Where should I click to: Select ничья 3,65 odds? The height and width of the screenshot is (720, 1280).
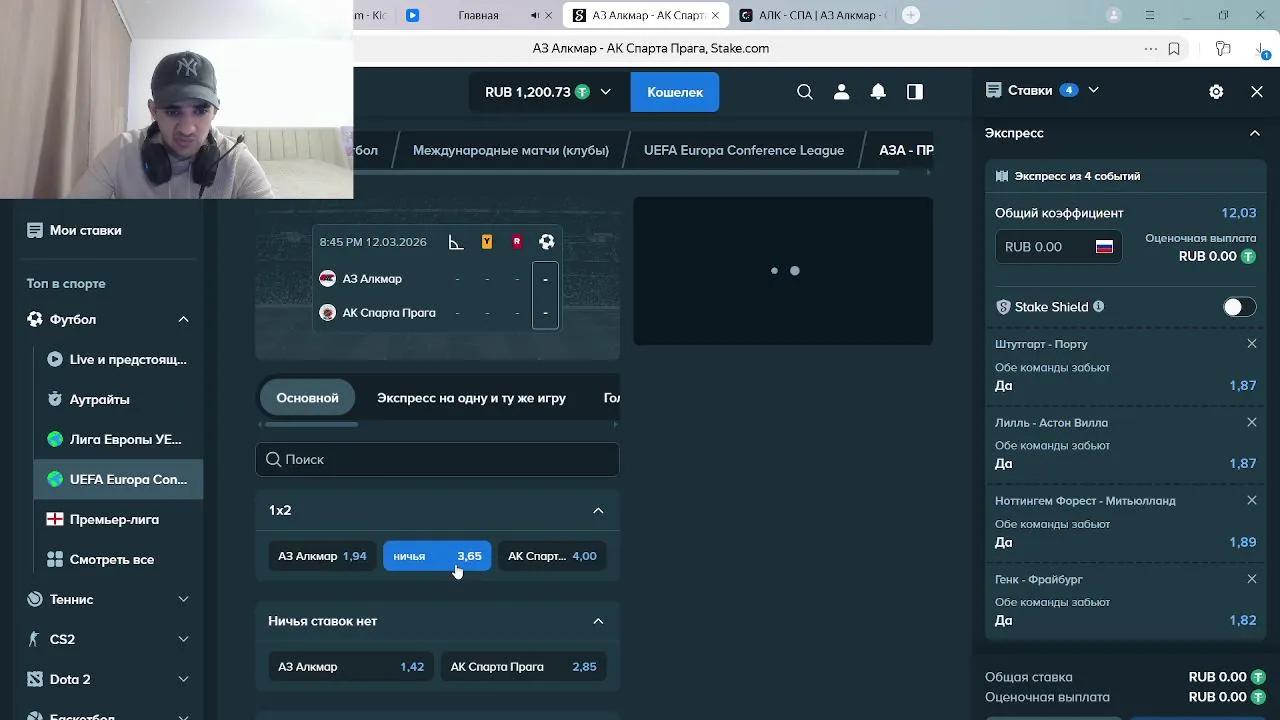click(x=437, y=556)
